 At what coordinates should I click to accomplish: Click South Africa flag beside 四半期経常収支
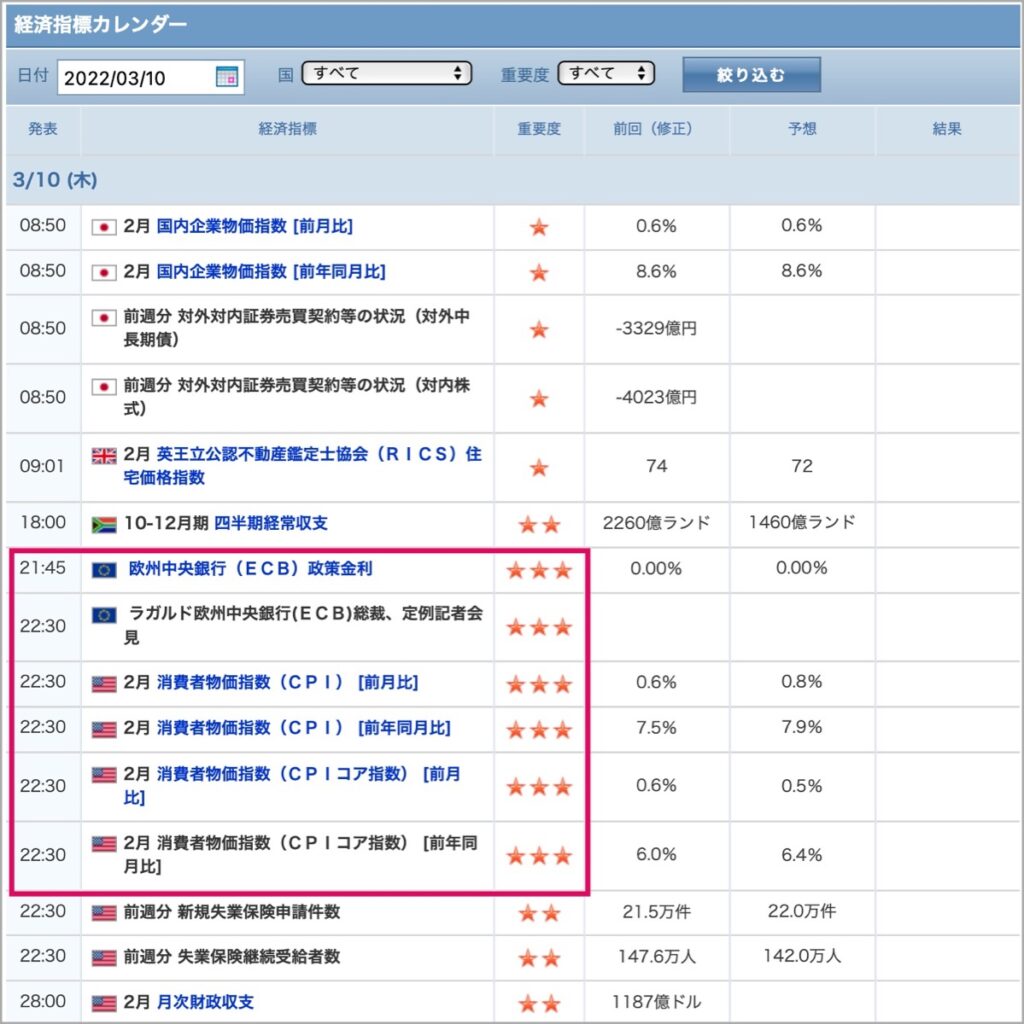pyautogui.click(x=104, y=524)
